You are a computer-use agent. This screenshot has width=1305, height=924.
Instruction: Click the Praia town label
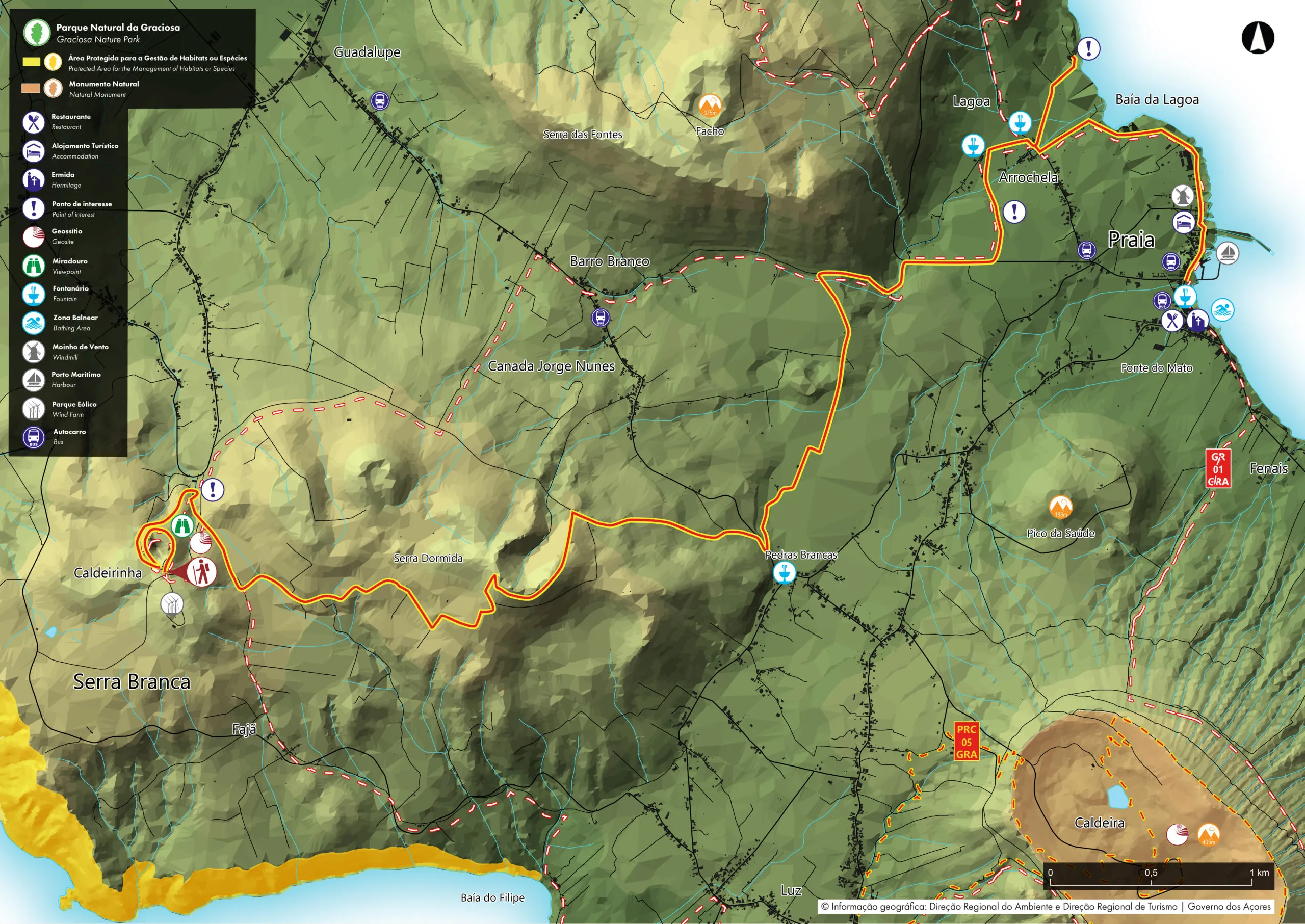click(1131, 240)
